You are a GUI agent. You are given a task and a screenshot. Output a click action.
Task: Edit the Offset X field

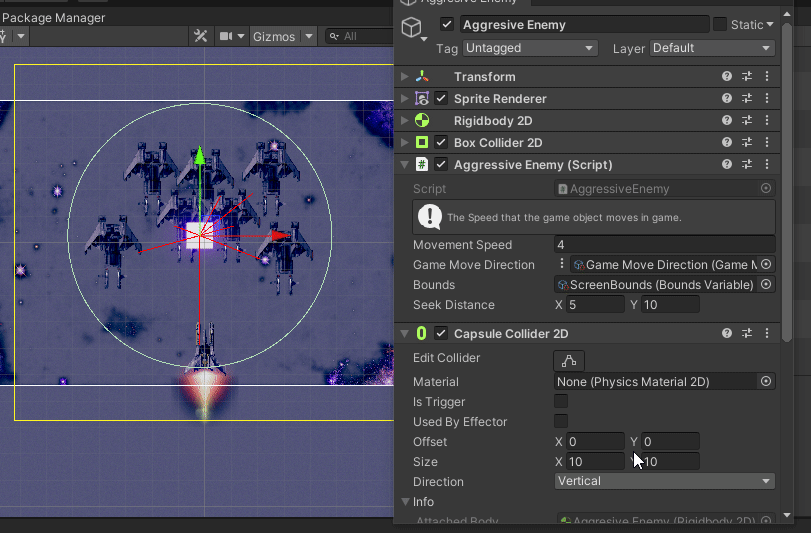click(595, 441)
